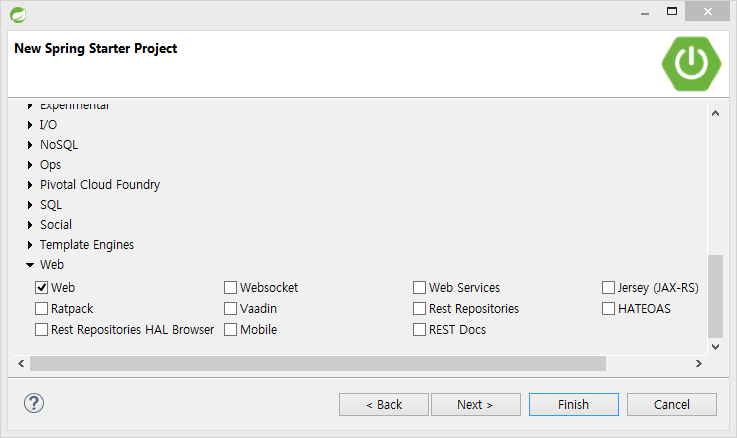Click the Finish button

click(573, 405)
